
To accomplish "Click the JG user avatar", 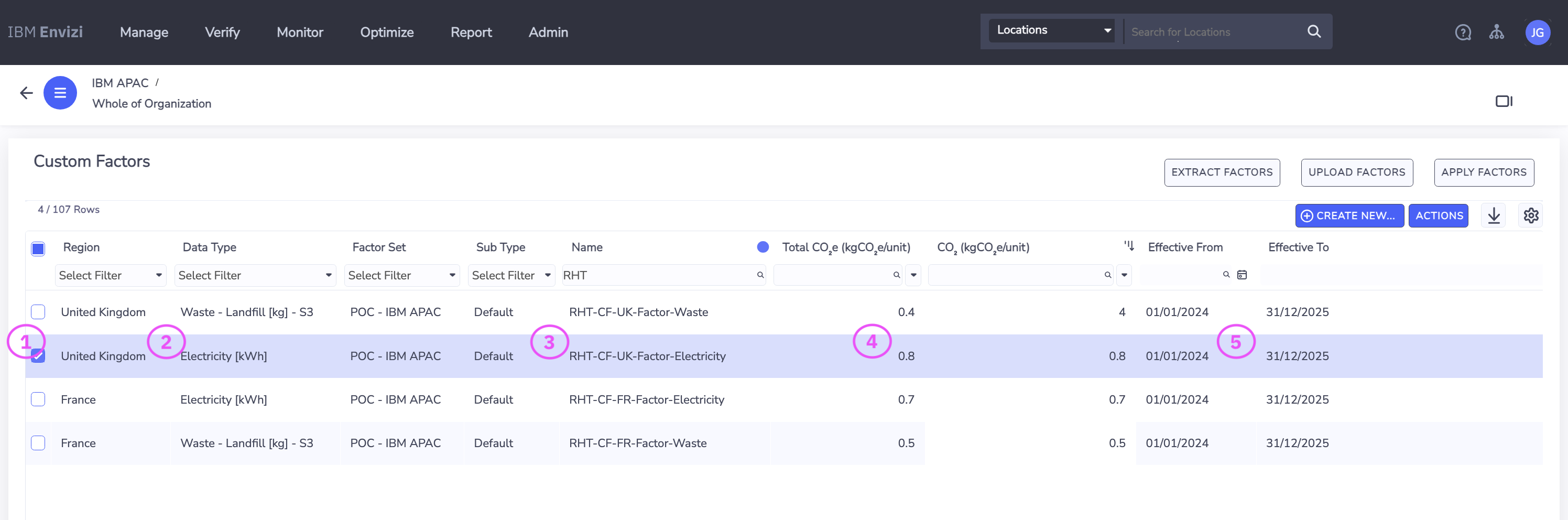I will [x=1537, y=32].
